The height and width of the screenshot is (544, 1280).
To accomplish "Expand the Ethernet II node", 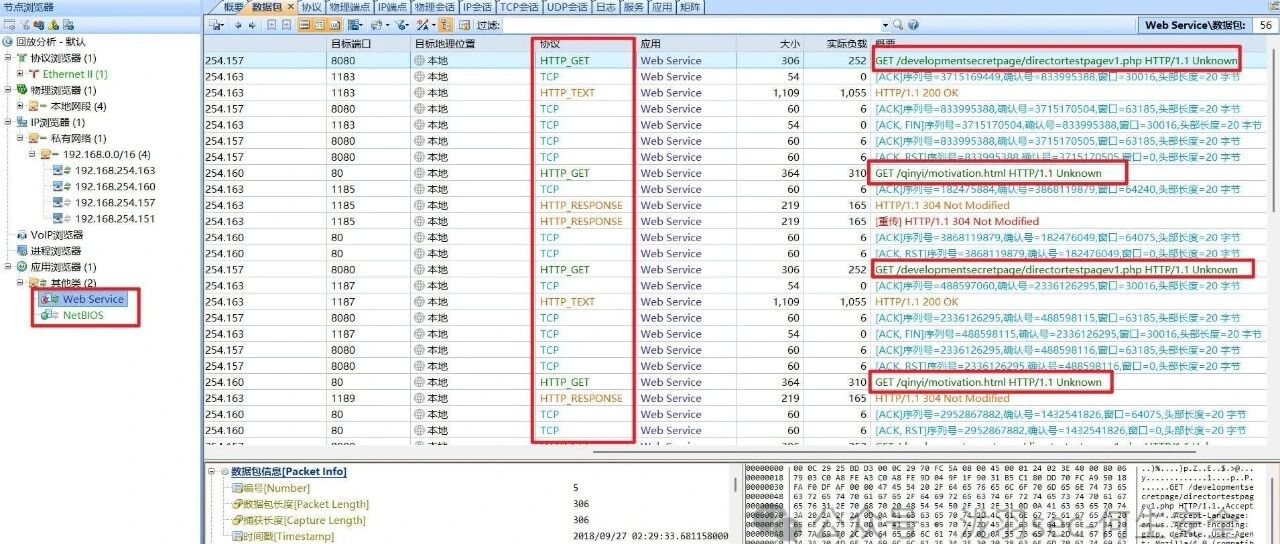I will 21,74.
